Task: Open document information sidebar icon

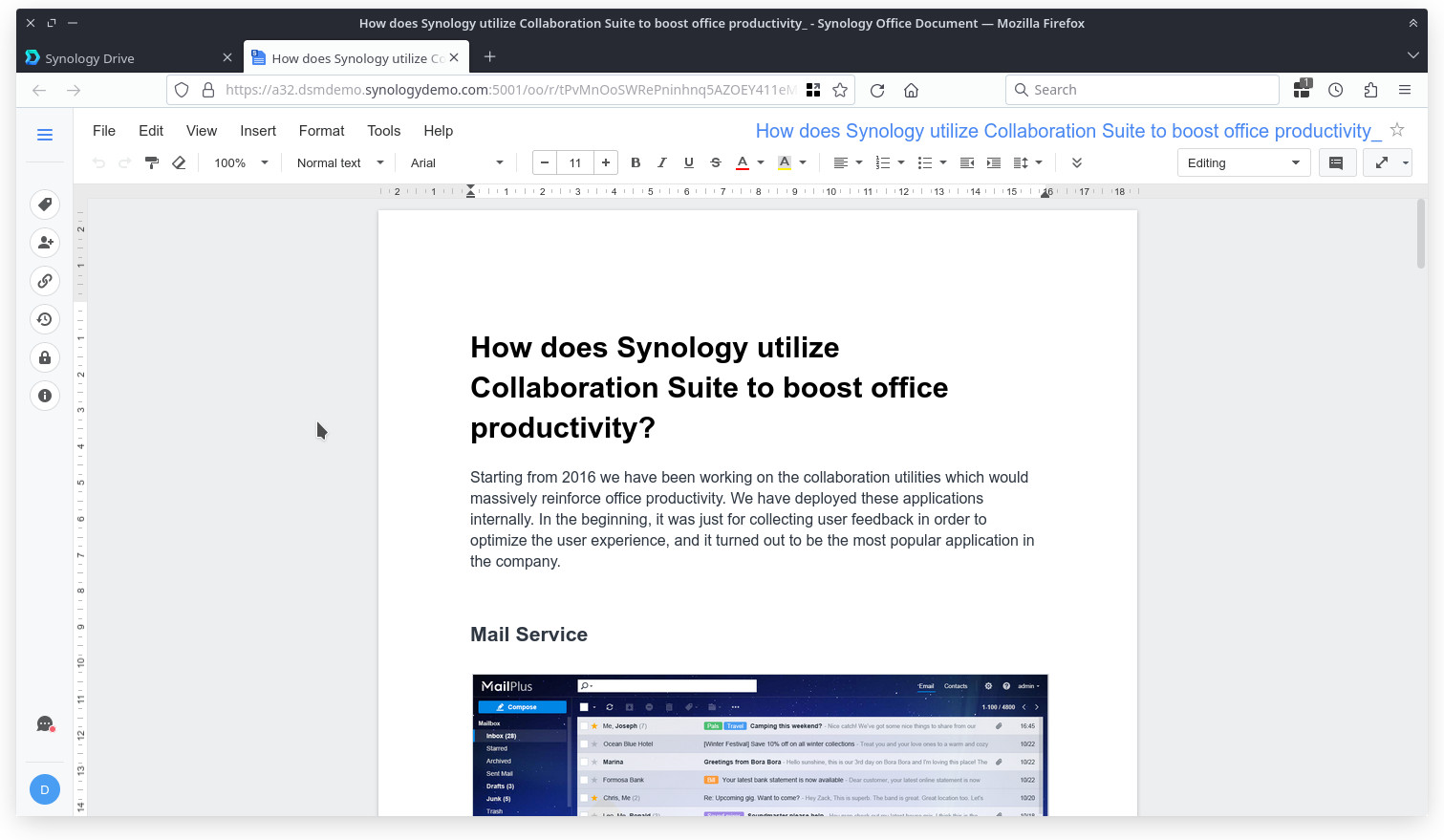Action: point(45,396)
